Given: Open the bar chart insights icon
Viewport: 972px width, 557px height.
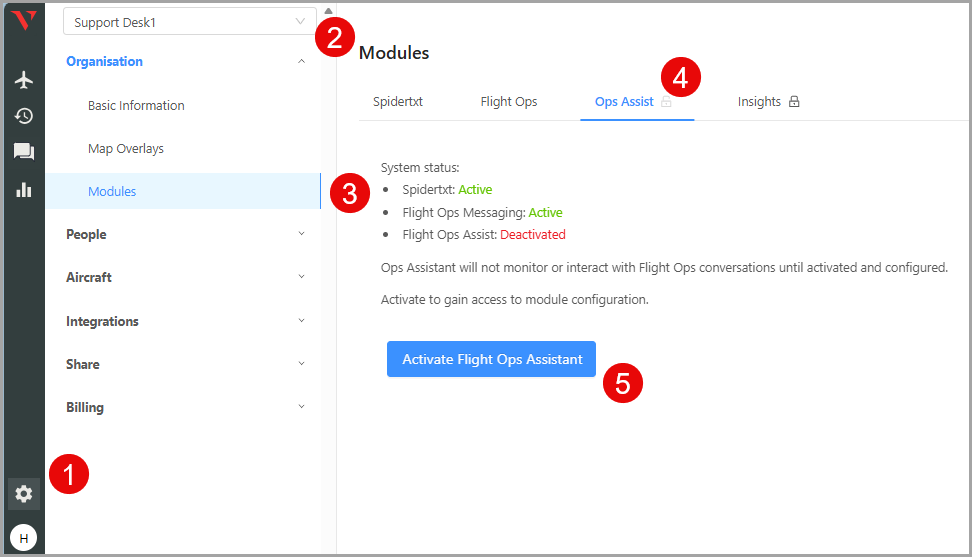Looking at the screenshot, I should point(24,190).
